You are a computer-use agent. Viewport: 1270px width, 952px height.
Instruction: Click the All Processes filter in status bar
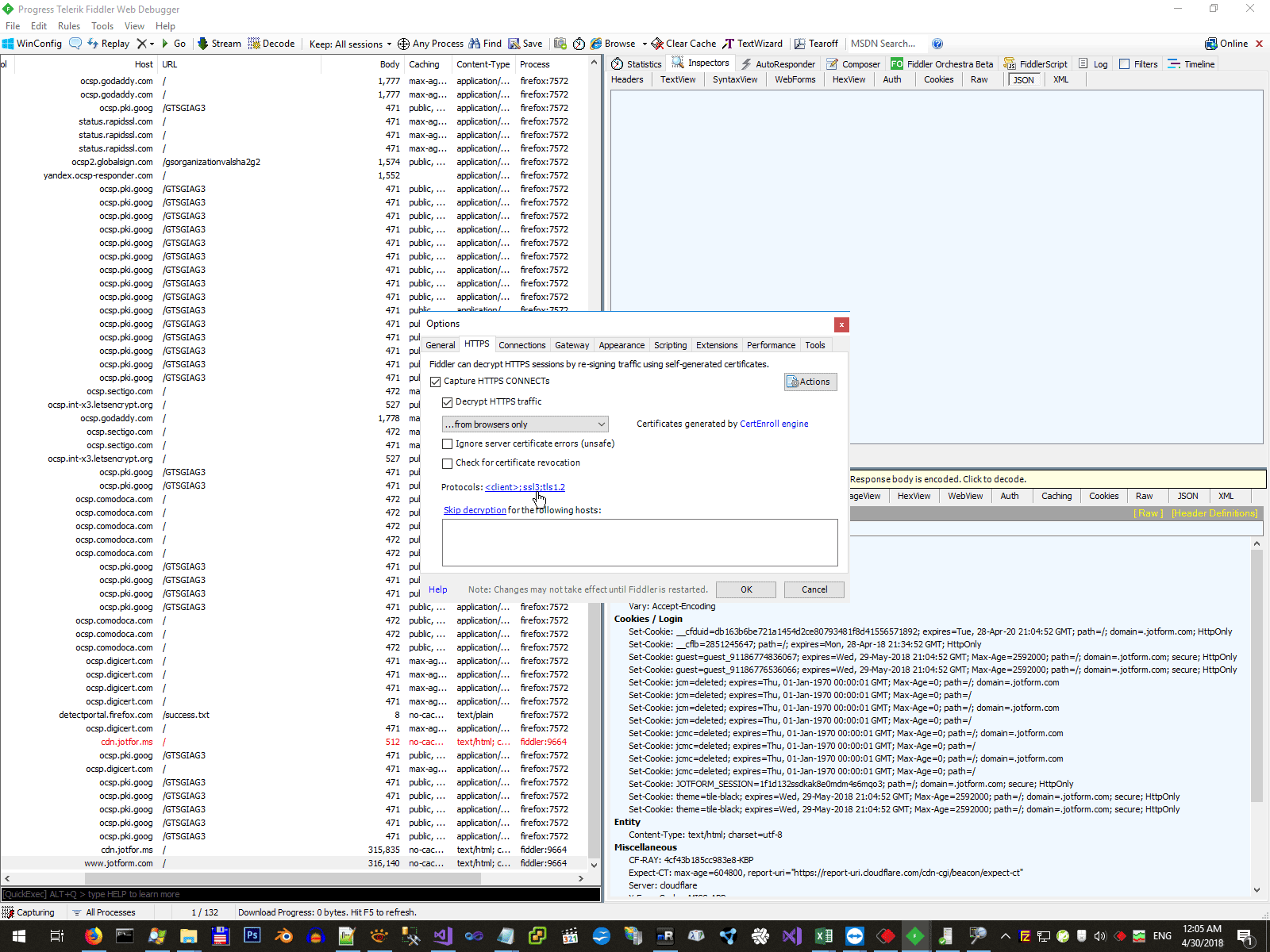[x=104, y=912]
